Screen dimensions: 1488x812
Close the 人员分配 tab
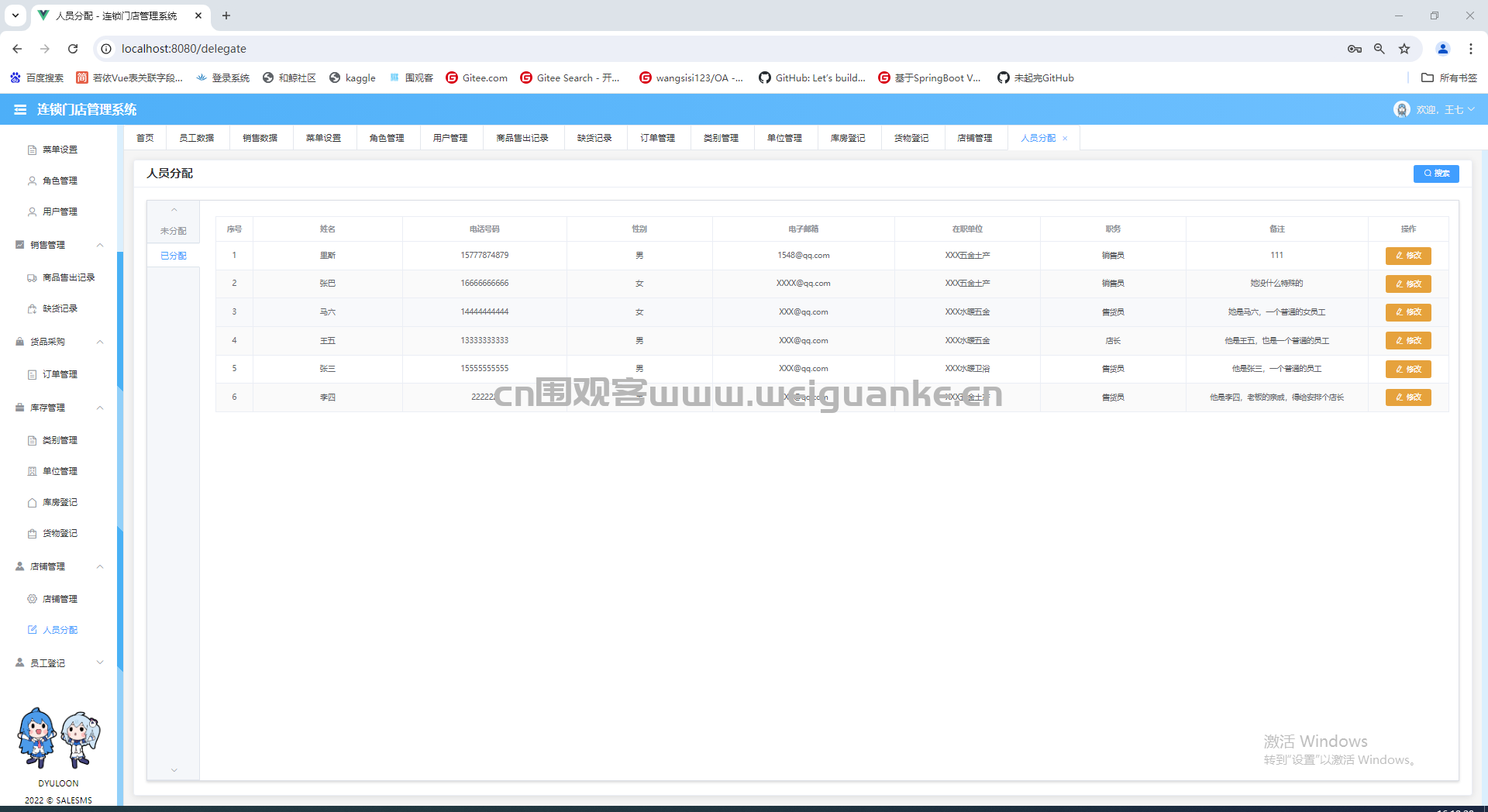[1065, 139]
